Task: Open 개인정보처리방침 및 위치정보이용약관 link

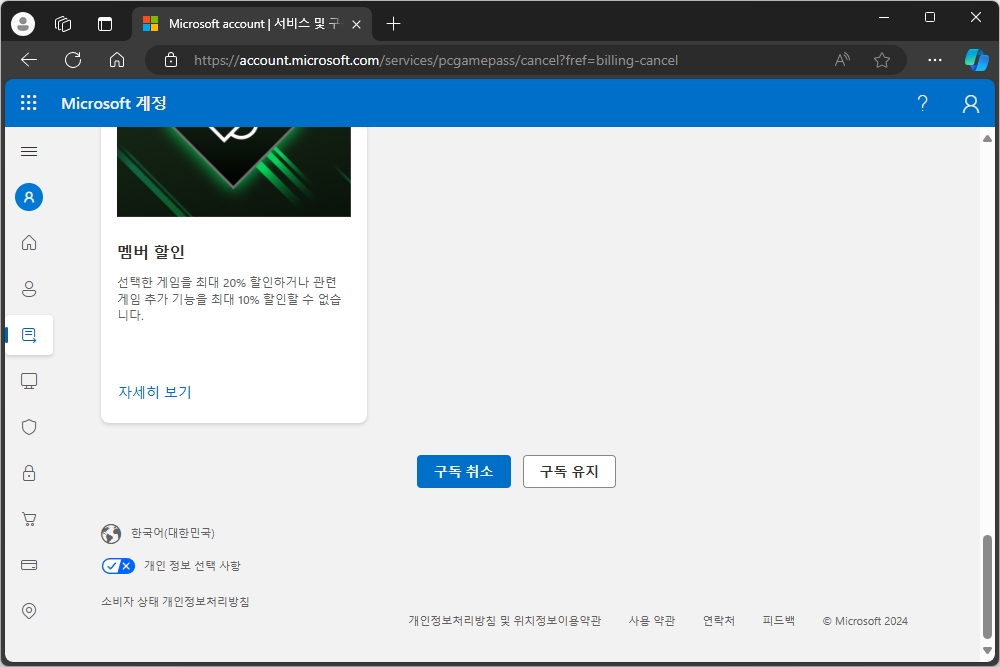Action: 504,620
